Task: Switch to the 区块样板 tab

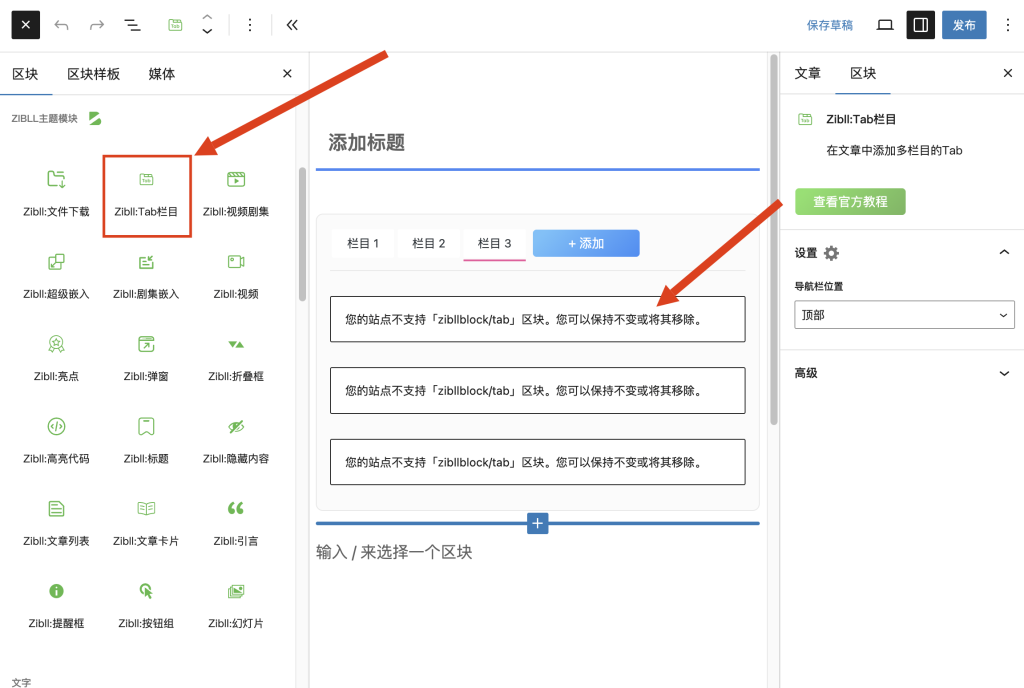Action: click(x=93, y=74)
